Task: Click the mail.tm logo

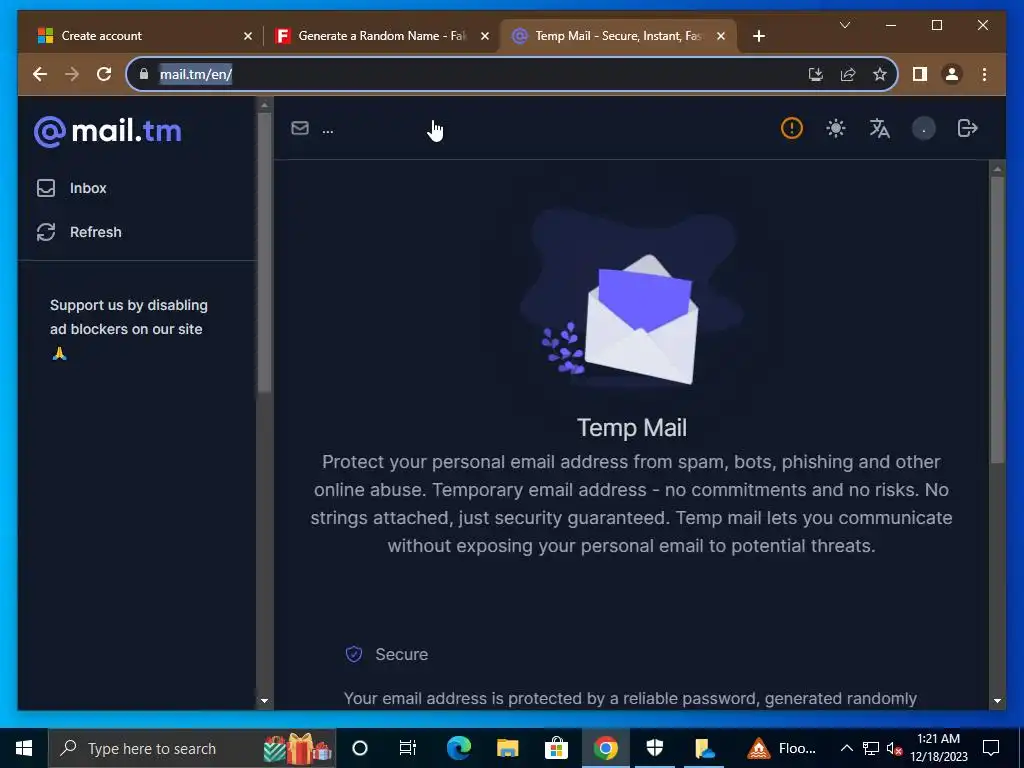Action: coord(108,131)
